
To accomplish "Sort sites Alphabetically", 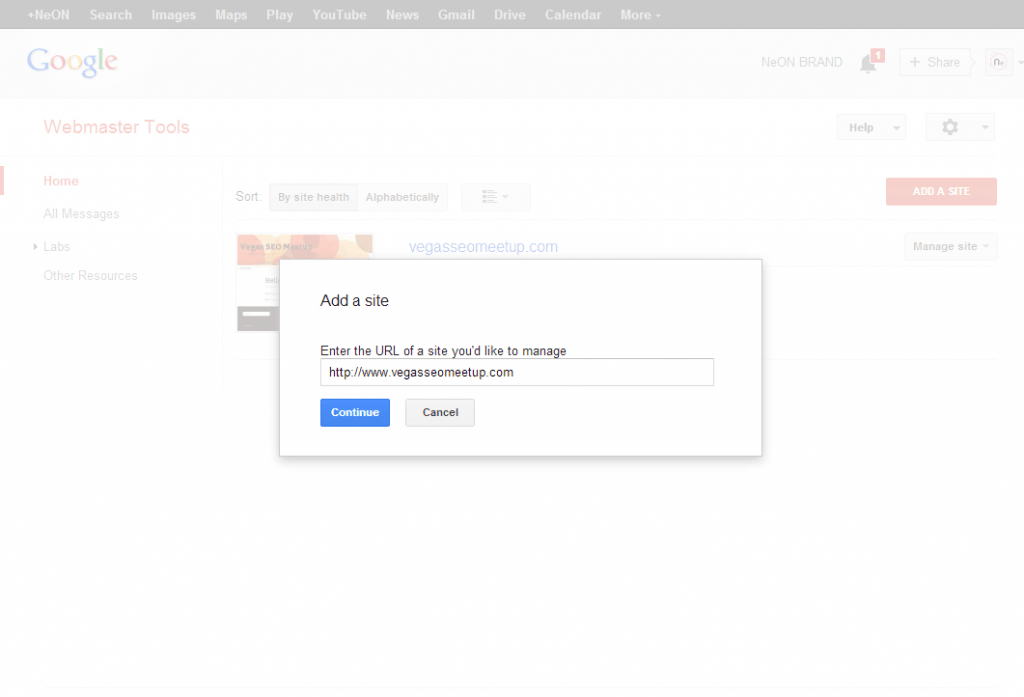I will [402, 197].
